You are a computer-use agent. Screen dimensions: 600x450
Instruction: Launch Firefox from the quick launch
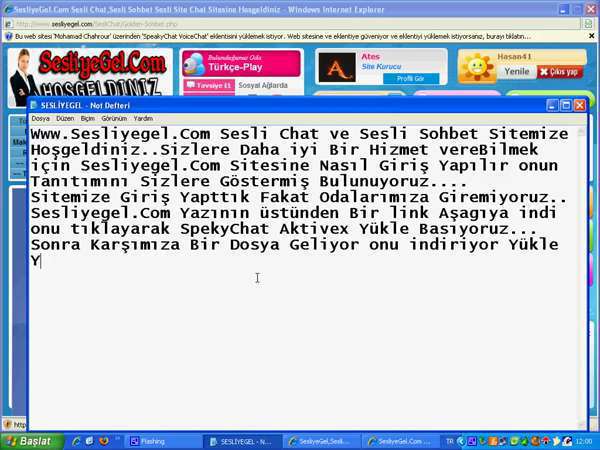(x=103, y=441)
